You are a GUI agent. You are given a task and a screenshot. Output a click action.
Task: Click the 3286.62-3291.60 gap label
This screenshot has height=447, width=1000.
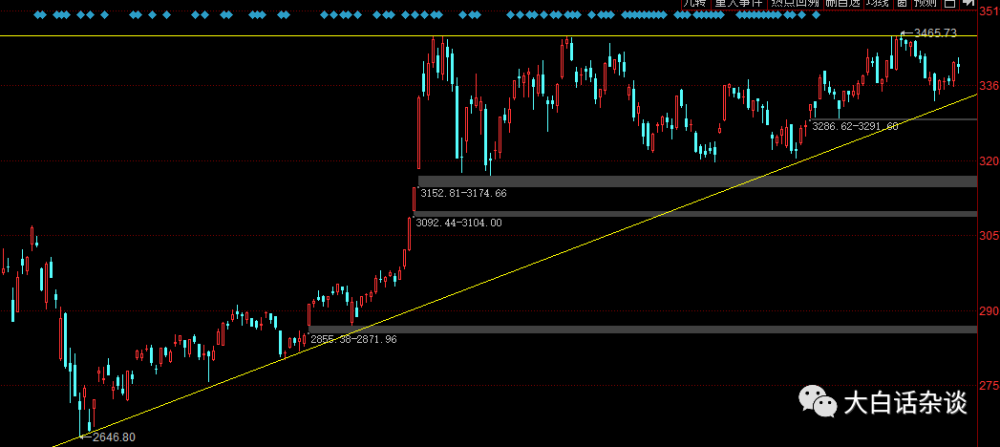coord(855,126)
